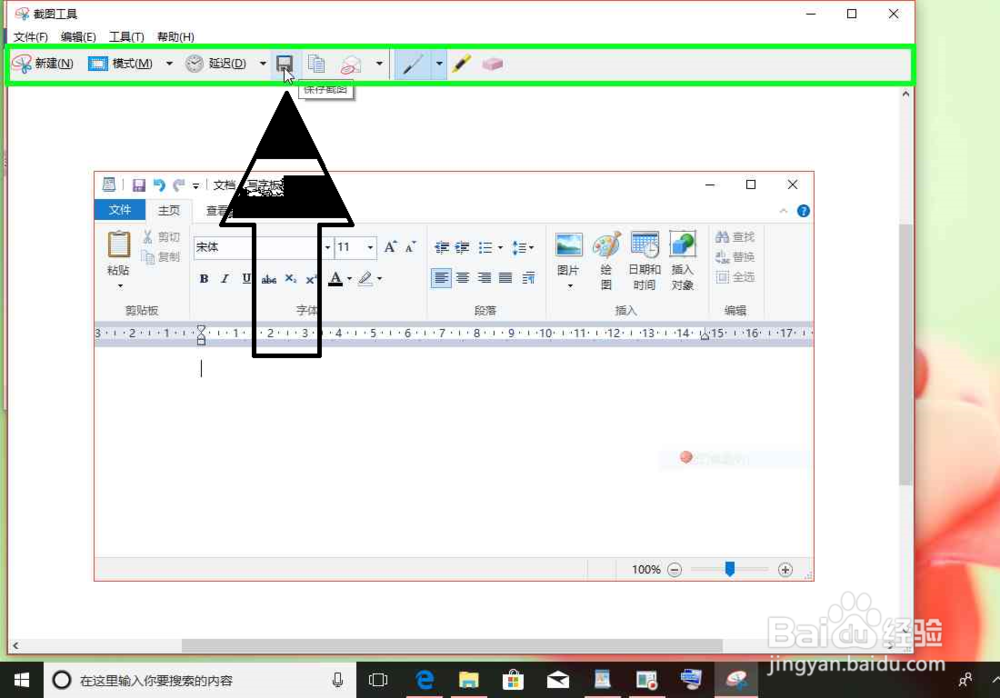Click the Snipping Tool vertical scrollbar up arrow
1000x698 pixels.
coord(906,94)
